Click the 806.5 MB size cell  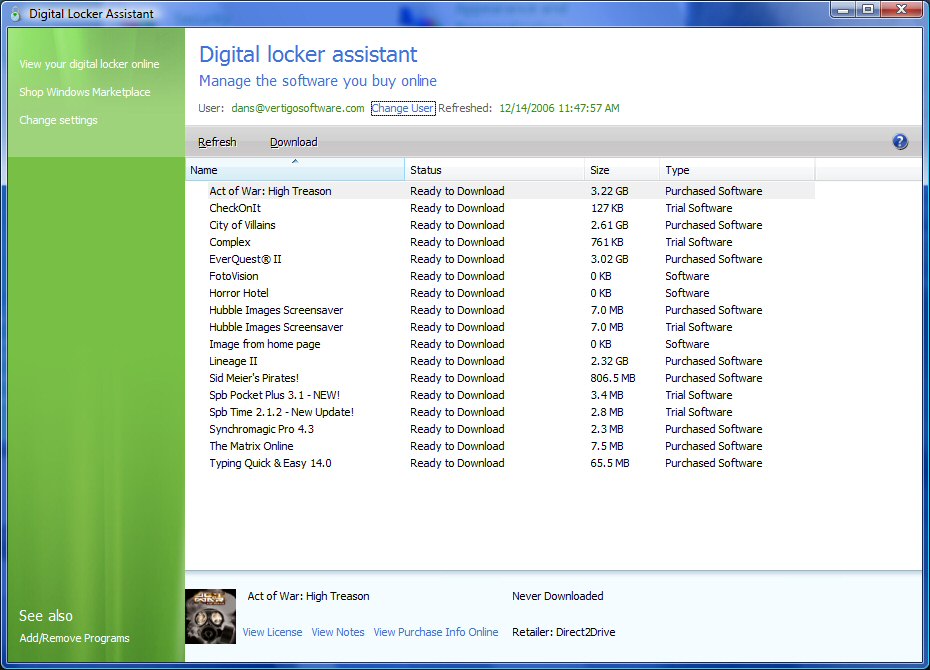tap(613, 378)
